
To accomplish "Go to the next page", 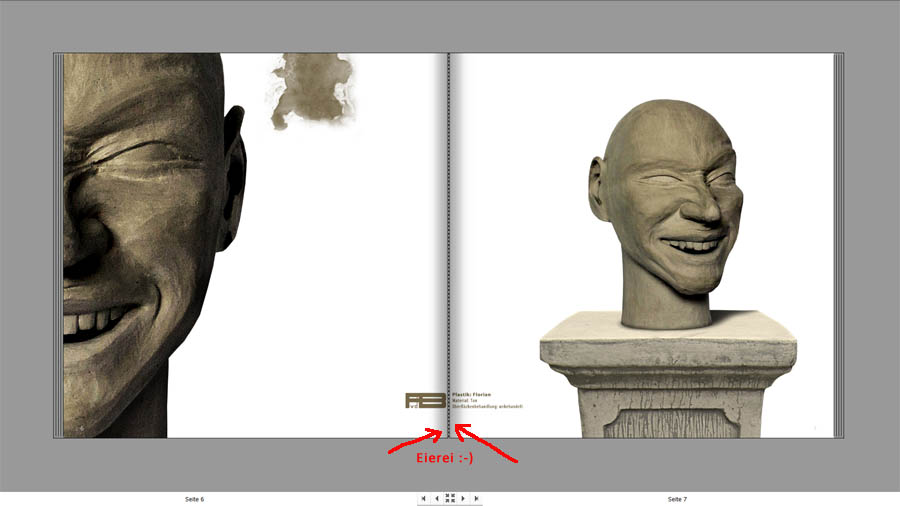I will (463, 499).
